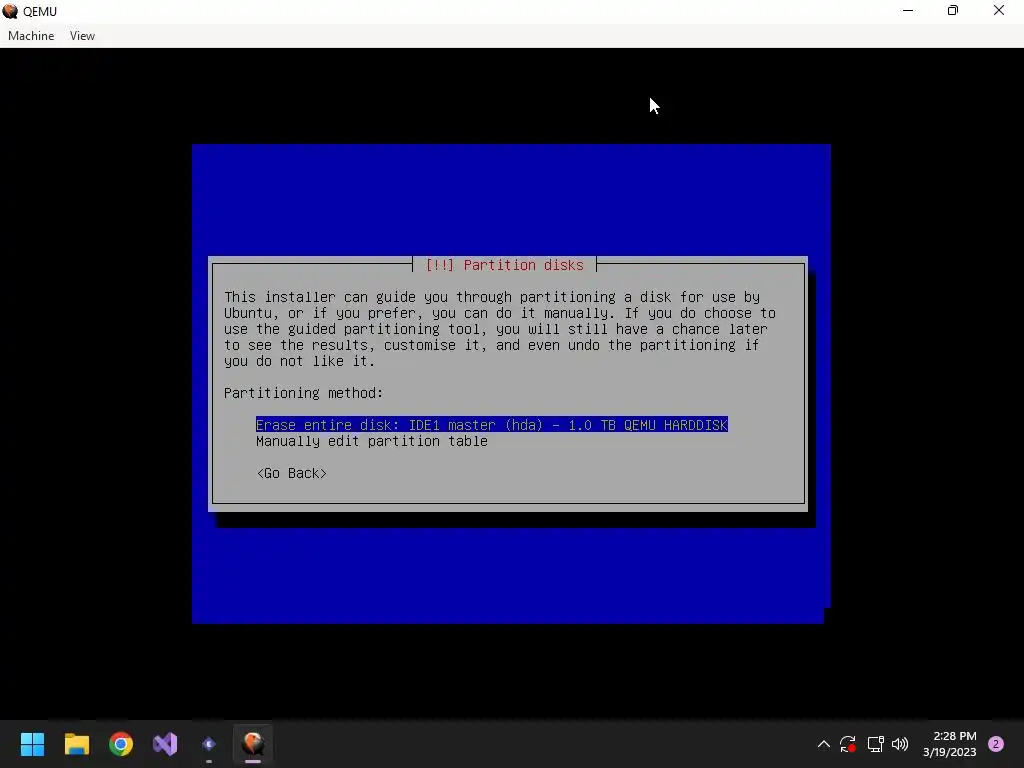Click the QEMU taskbar icon
The height and width of the screenshot is (768, 1024).
(253, 744)
